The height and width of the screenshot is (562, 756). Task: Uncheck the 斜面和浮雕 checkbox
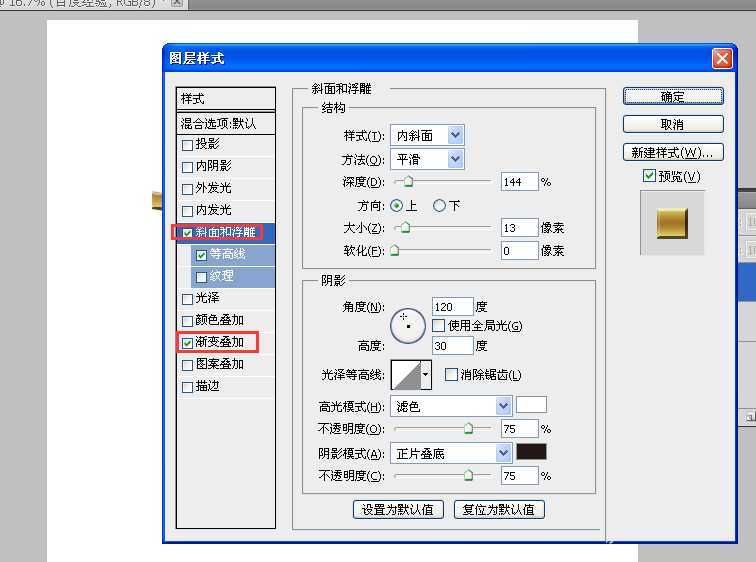coord(188,233)
